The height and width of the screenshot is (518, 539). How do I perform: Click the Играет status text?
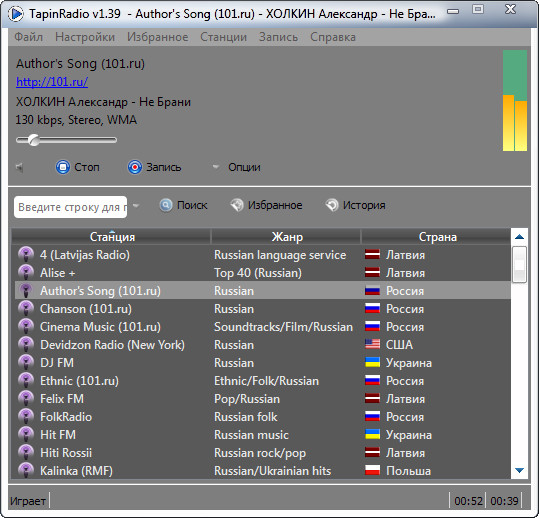28,501
